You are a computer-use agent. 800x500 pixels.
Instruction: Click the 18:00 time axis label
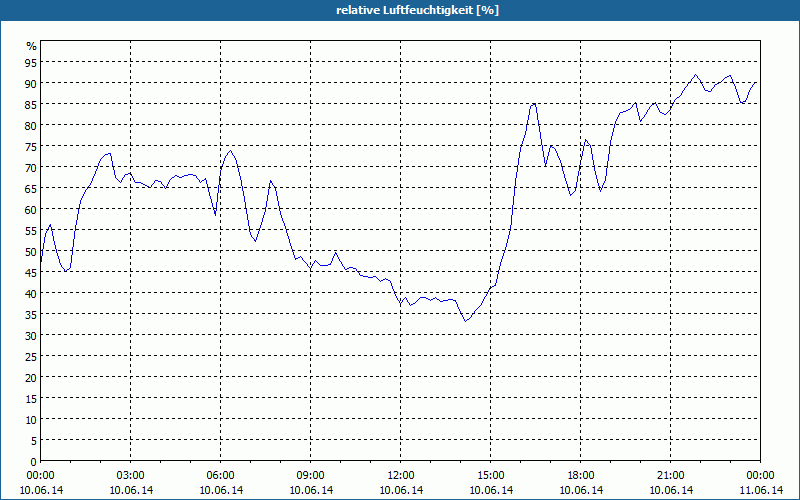point(581,476)
